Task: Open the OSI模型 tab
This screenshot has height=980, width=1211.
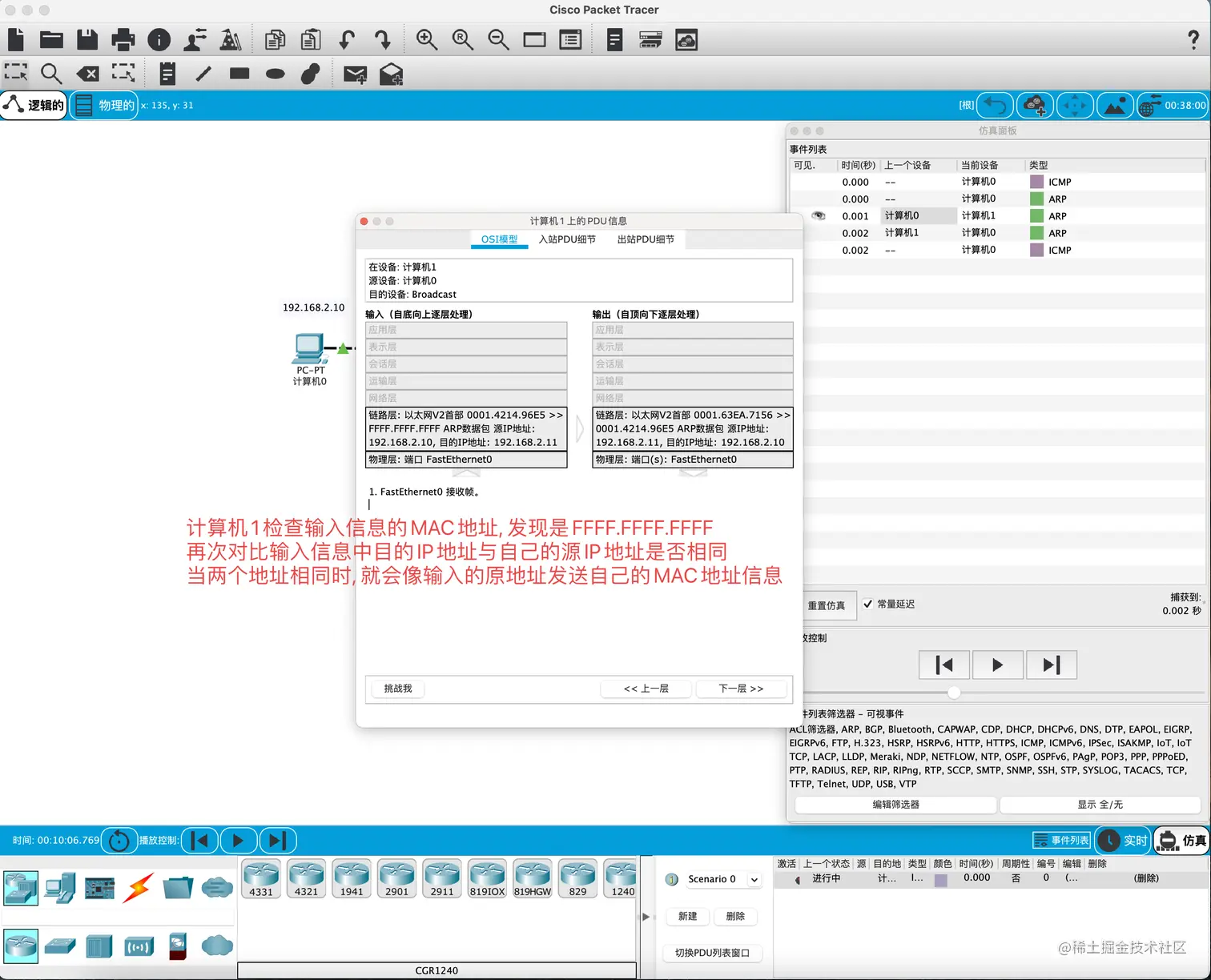Action: tap(499, 239)
